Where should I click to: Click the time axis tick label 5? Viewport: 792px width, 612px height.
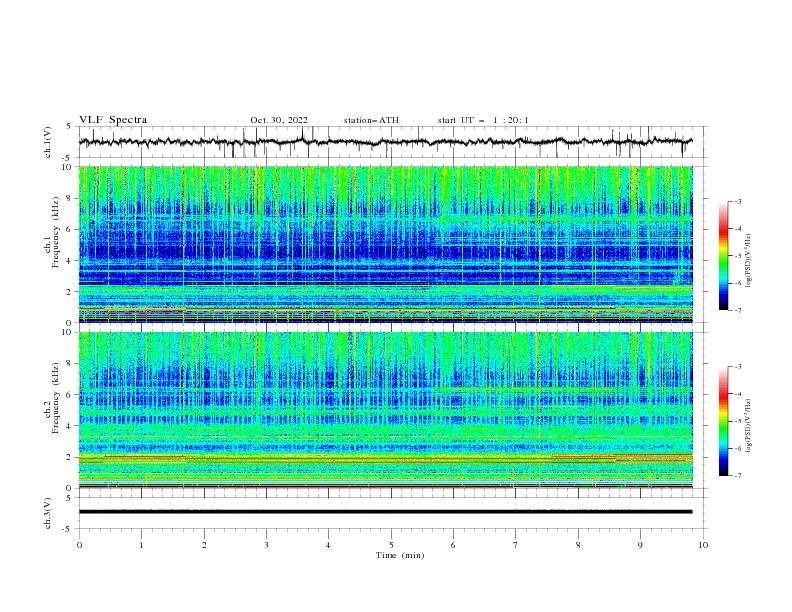click(x=391, y=545)
